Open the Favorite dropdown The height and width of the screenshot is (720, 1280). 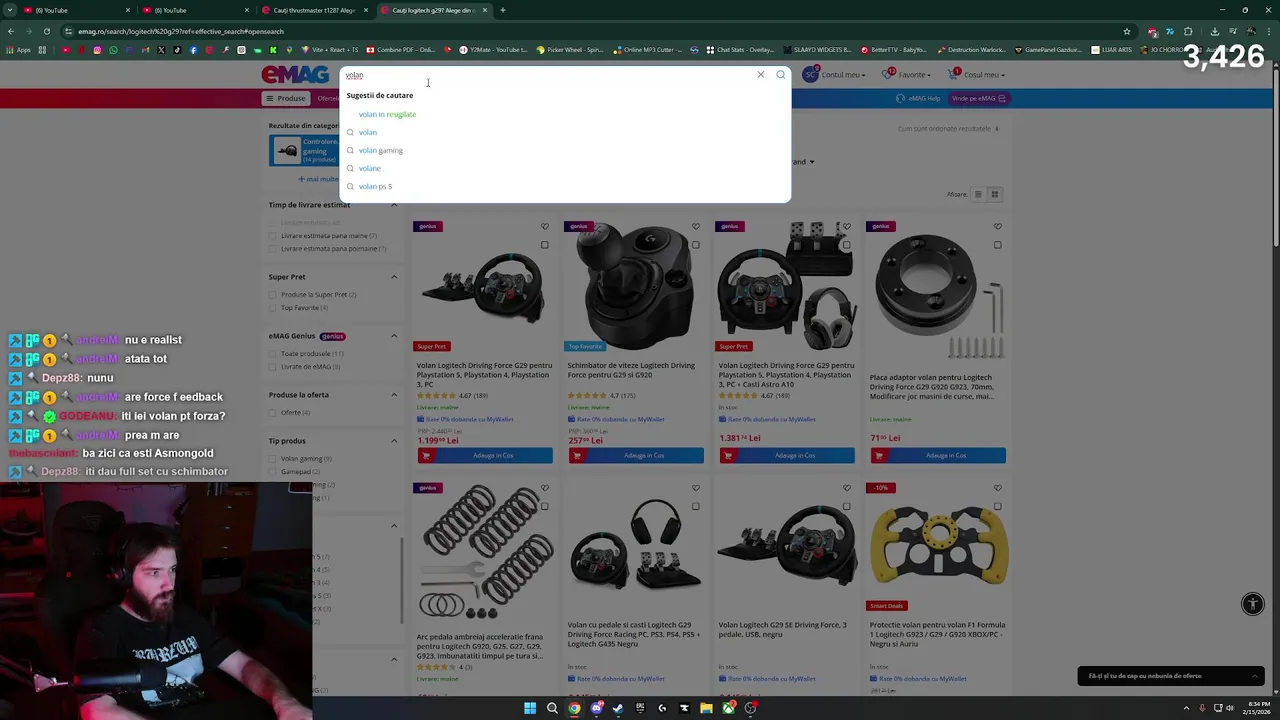pos(914,75)
